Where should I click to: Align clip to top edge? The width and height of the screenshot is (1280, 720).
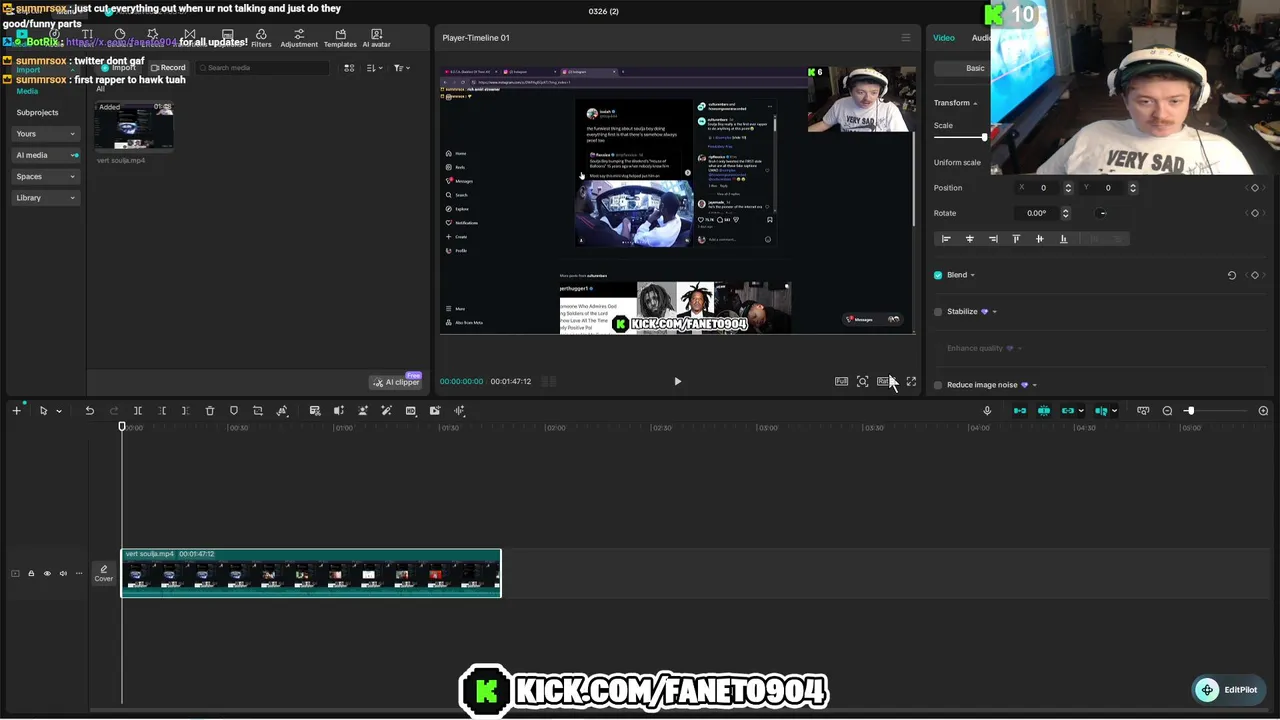click(1016, 239)
